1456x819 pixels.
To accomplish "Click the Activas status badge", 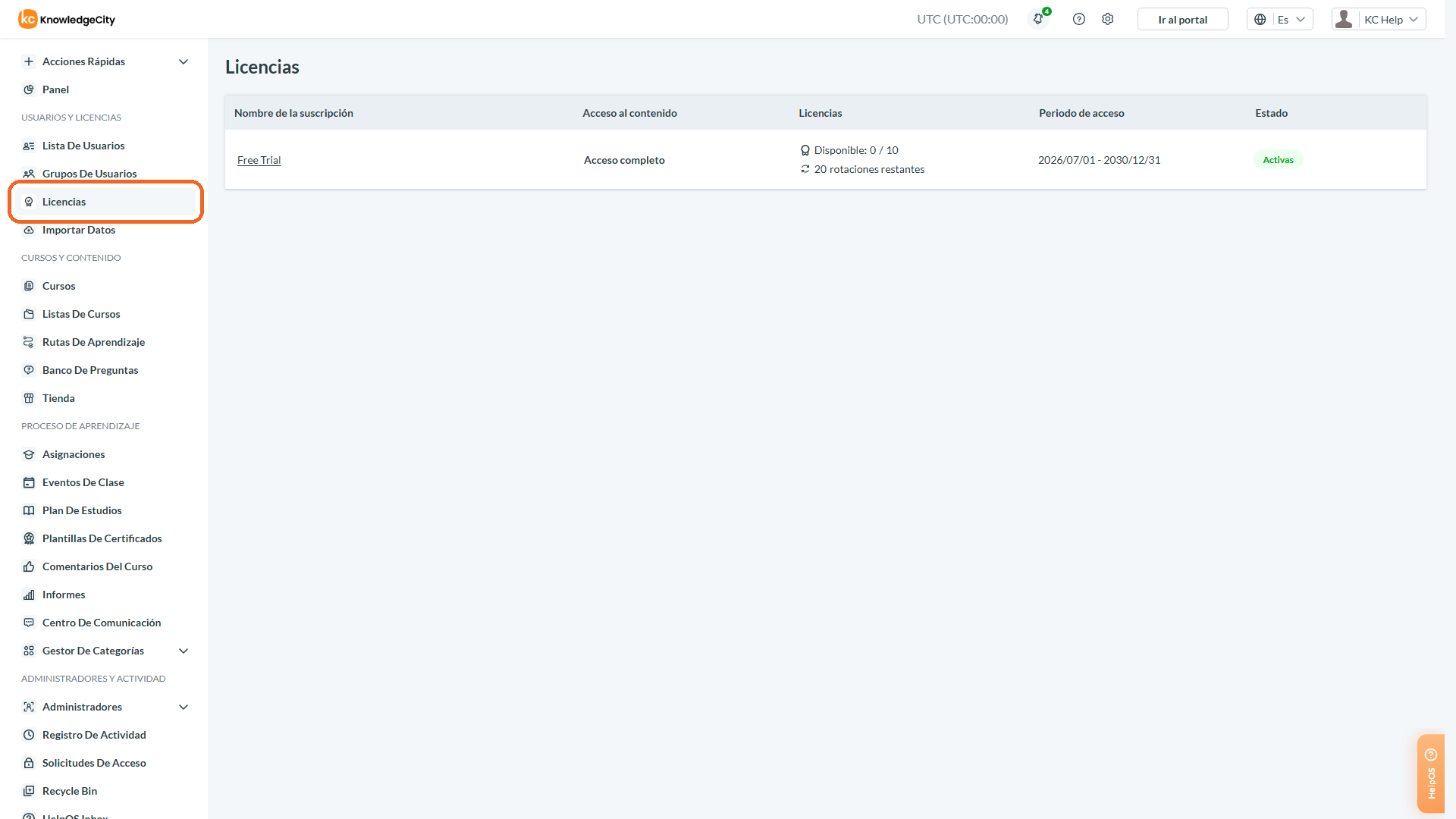I will point(1278,160).
